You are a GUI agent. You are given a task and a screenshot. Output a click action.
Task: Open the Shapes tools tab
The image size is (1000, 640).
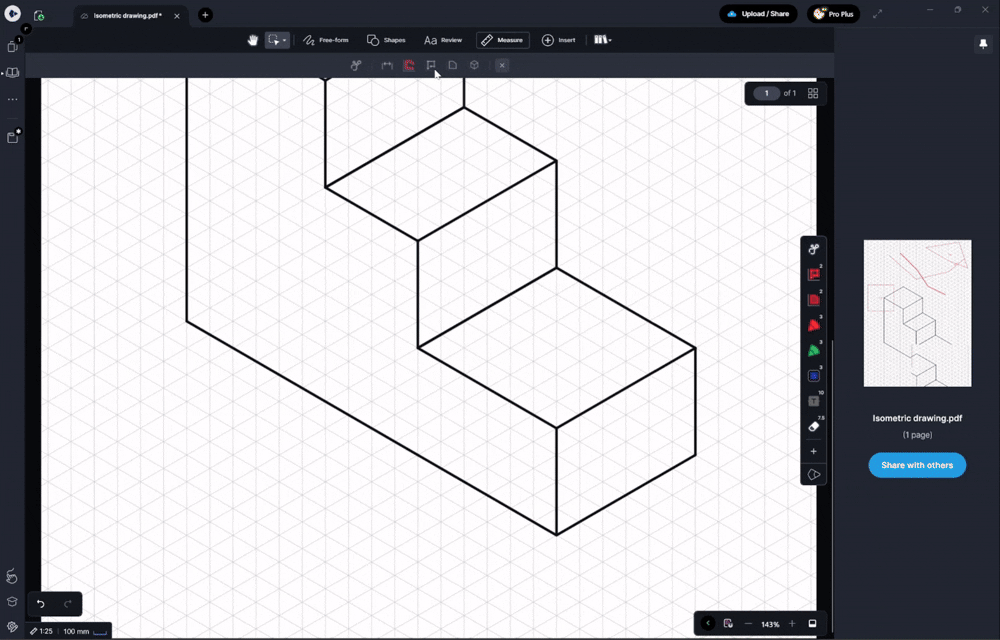[386, 40]
